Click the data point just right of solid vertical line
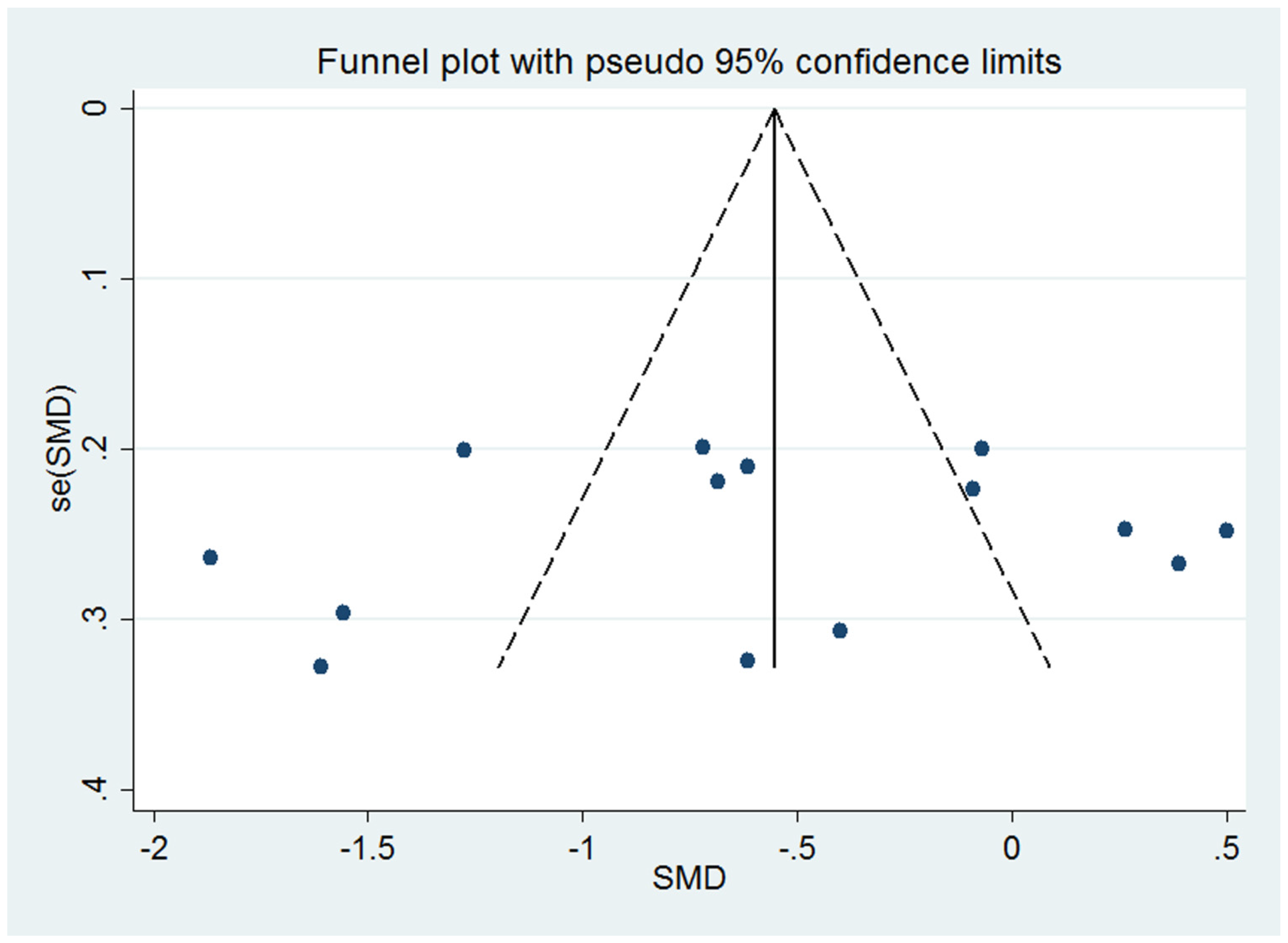This screenshot has height=943, width=1288. coord(839,631)
